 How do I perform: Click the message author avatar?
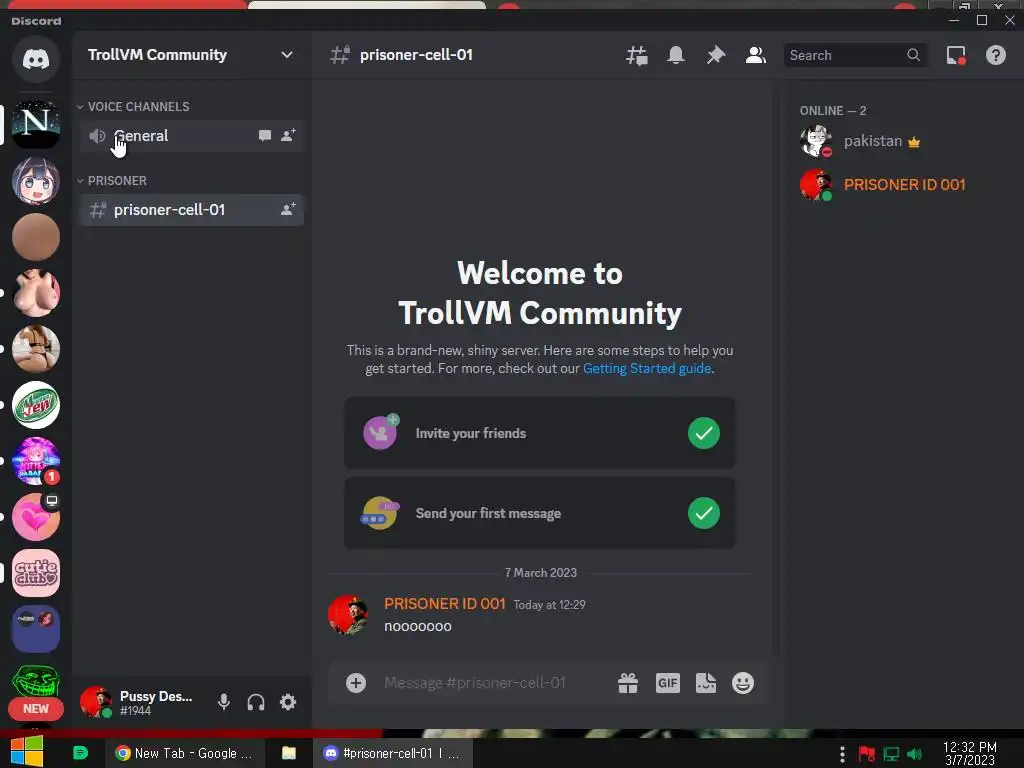[x=348, y=615]
